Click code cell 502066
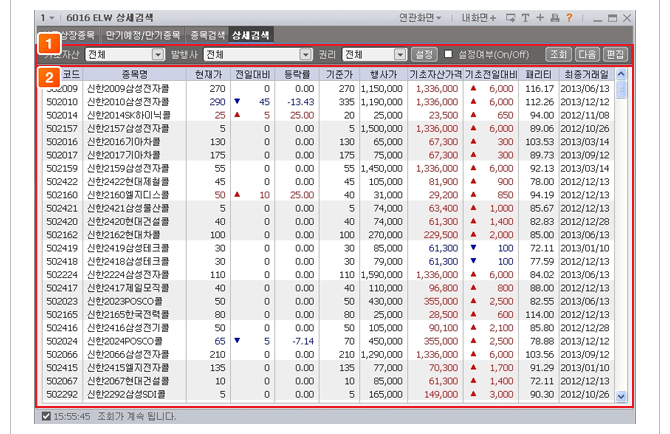Viewport: 670px width, 434px height. click(x=62, y=354)
